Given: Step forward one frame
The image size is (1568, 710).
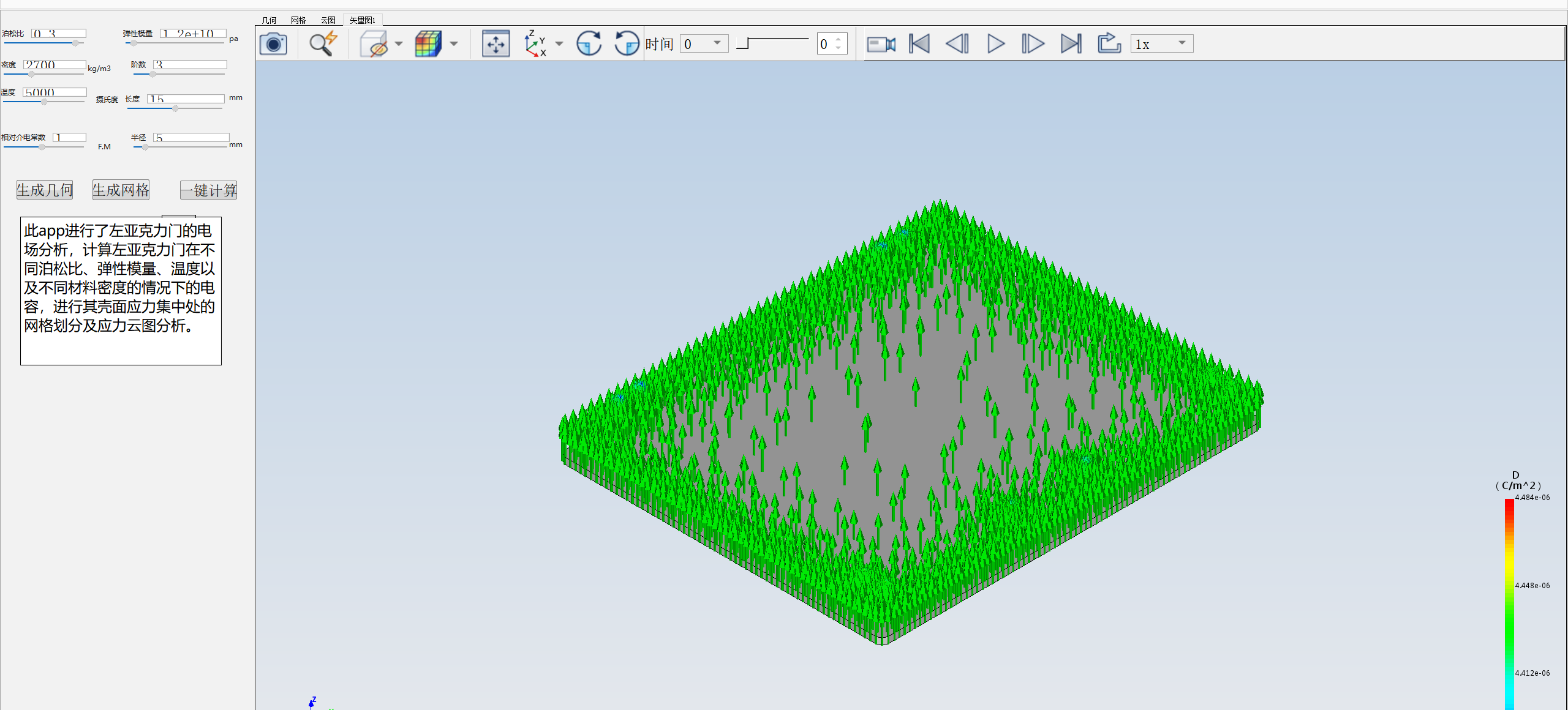Looking at the screenshot, I should (x=1033, y=44).
